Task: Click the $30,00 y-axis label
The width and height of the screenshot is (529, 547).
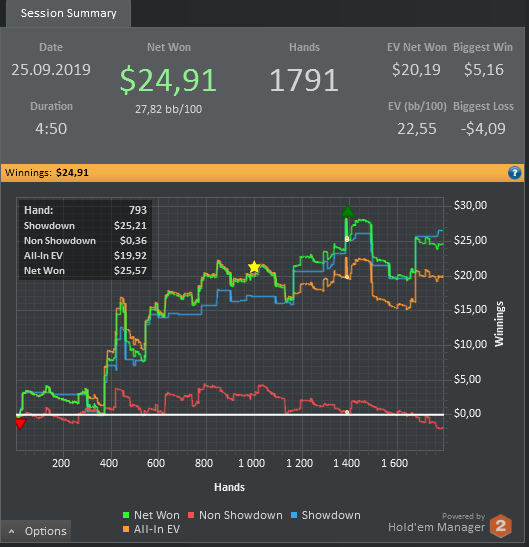Action: (470, 205)
